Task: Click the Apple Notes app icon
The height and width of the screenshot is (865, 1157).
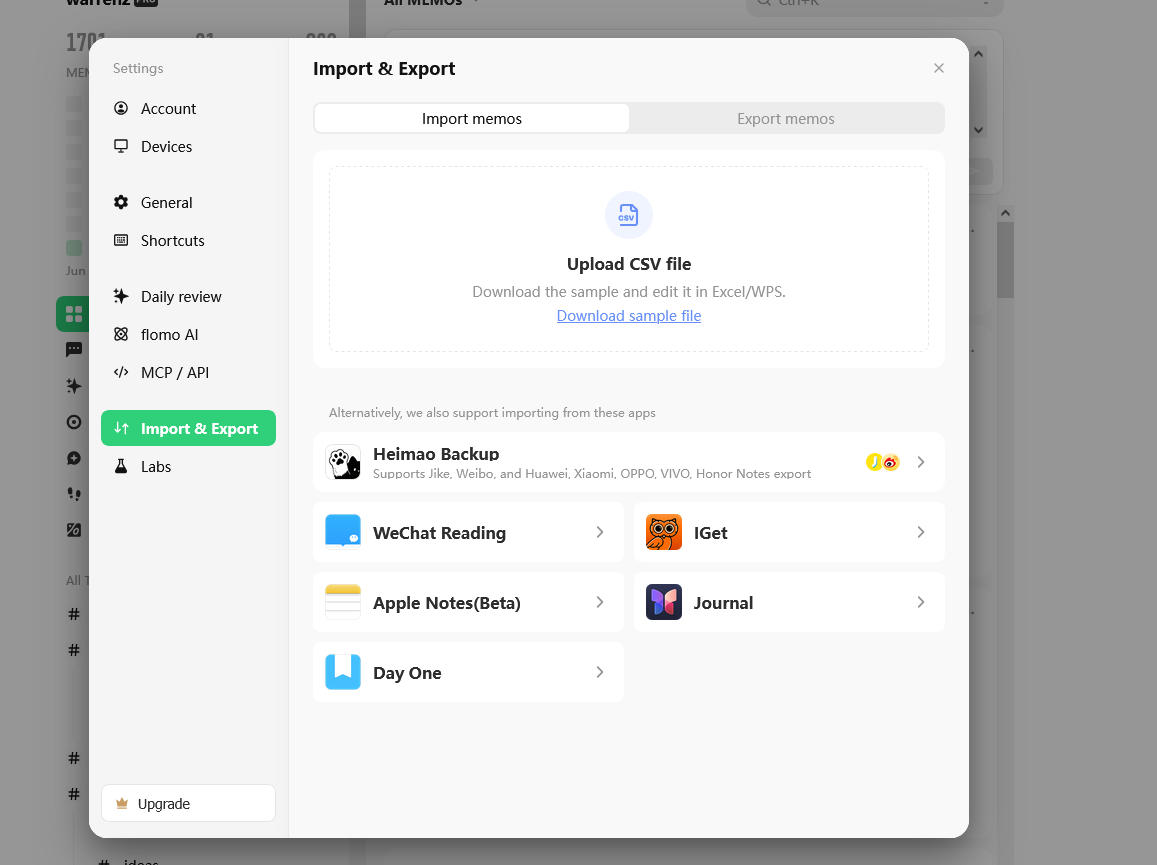Action: pyautogui.click(x=343, y=602)
